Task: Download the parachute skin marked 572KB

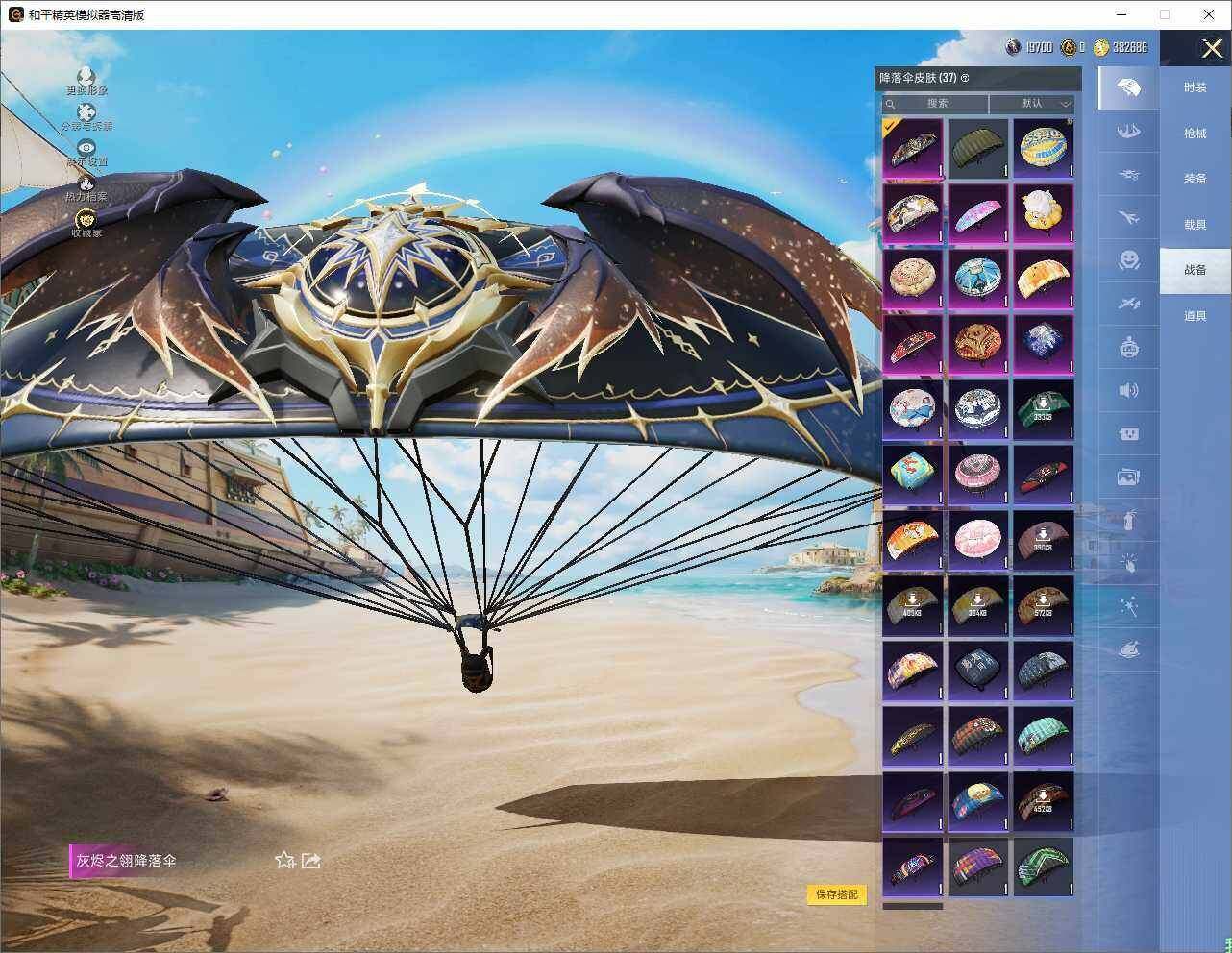Action: [x=1044, y=605]
